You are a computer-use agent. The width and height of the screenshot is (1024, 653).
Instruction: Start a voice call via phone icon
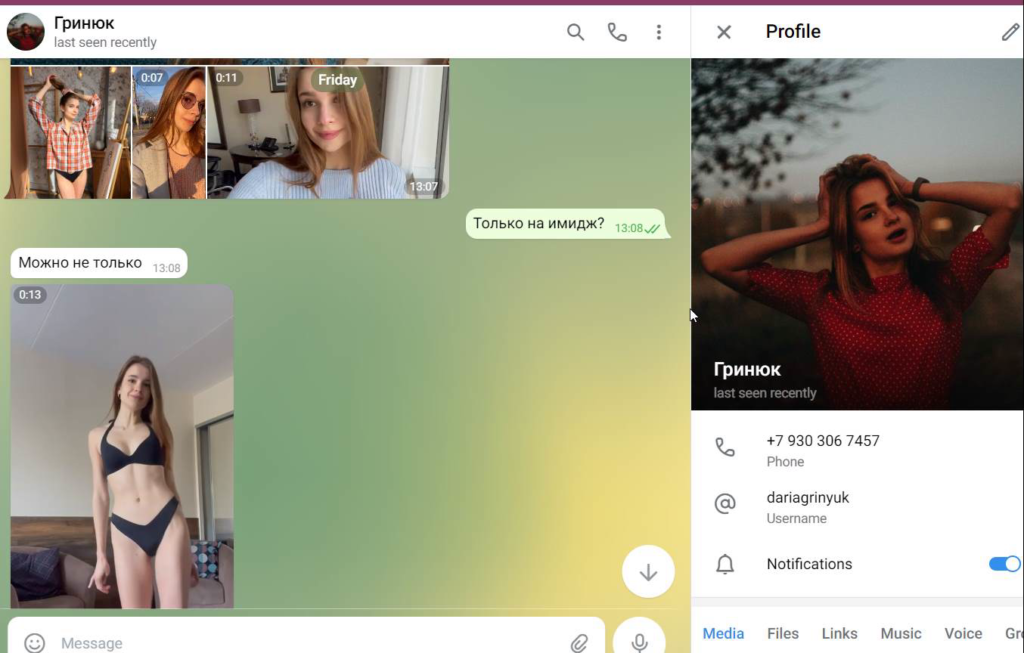617,32
